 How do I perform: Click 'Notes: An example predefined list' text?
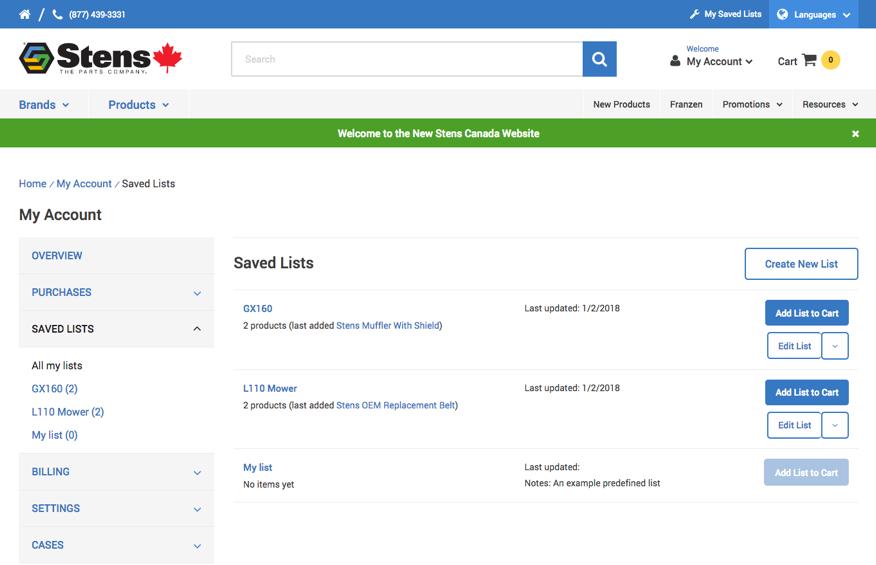click(x=592, y=483)
